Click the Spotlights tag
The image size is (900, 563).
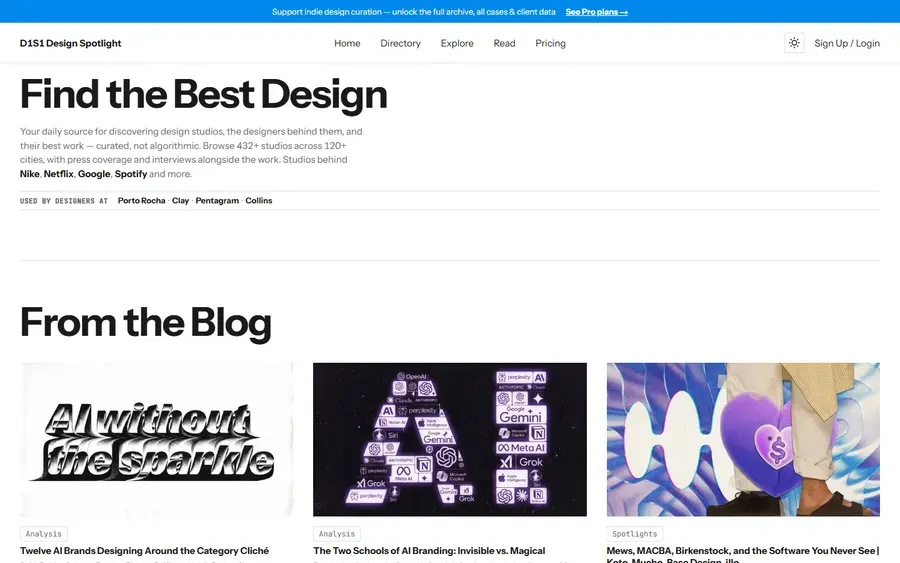[635, 534]
